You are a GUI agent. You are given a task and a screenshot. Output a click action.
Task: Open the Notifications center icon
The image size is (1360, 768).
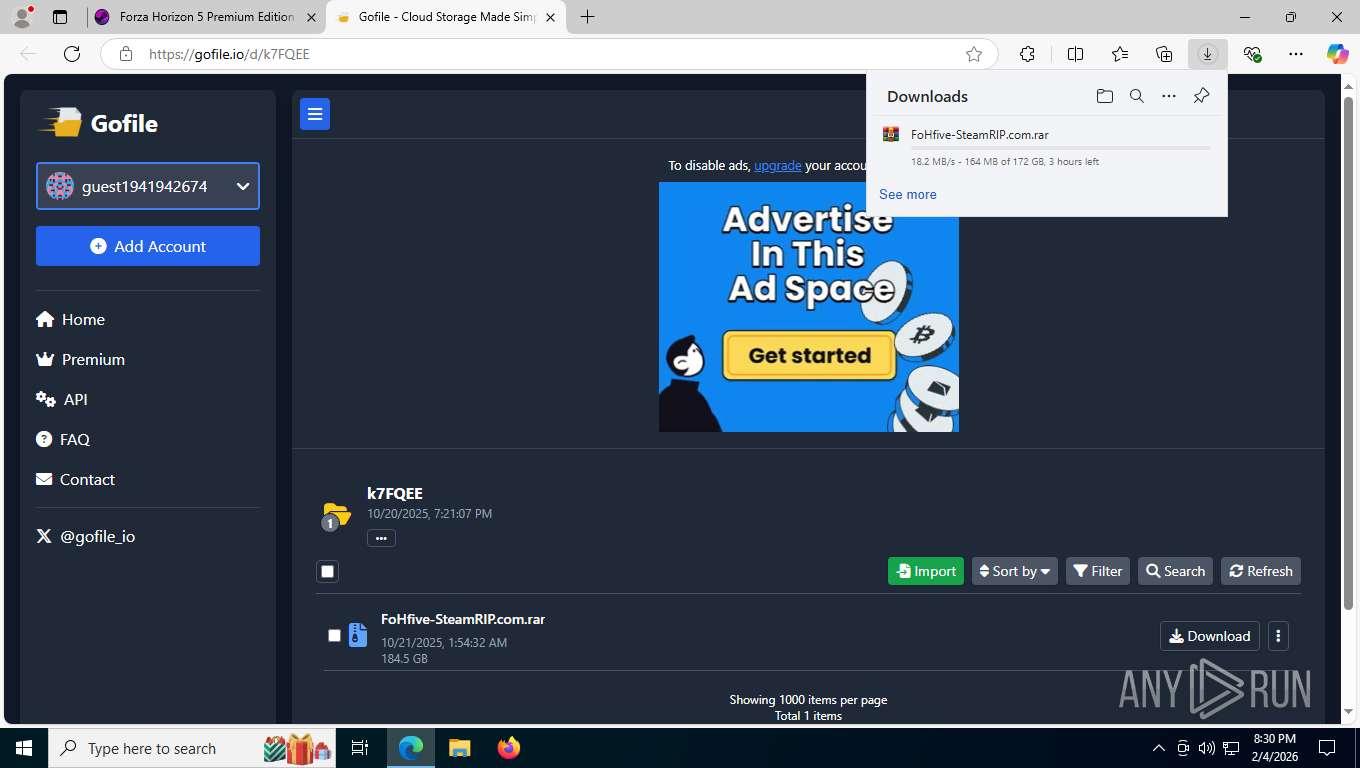pyautogui.click(x=1327, y=748)
